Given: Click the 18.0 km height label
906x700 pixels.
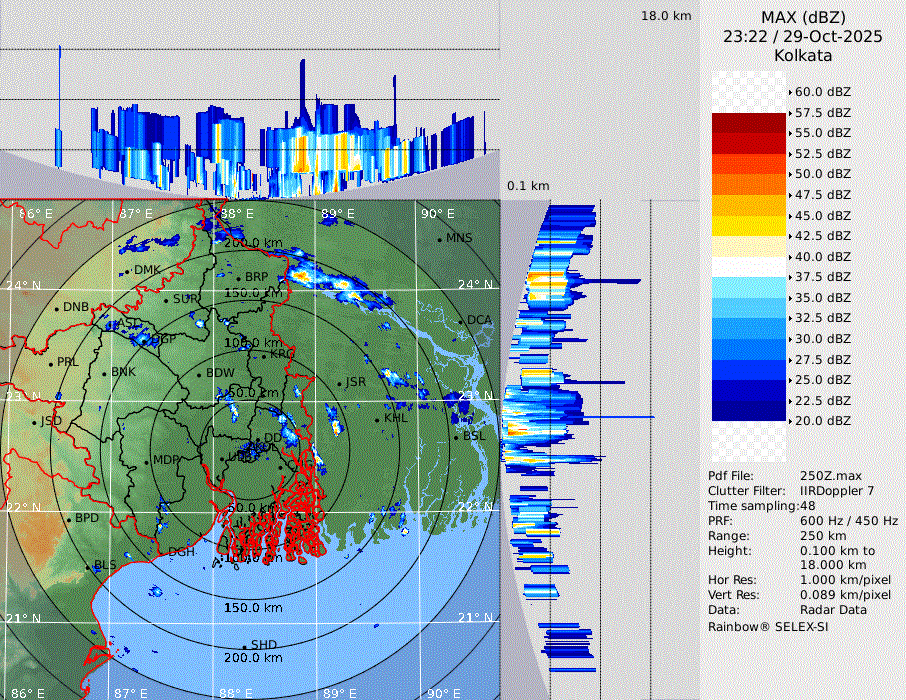Looking at the screenshot, I should [x=666, y=16].
